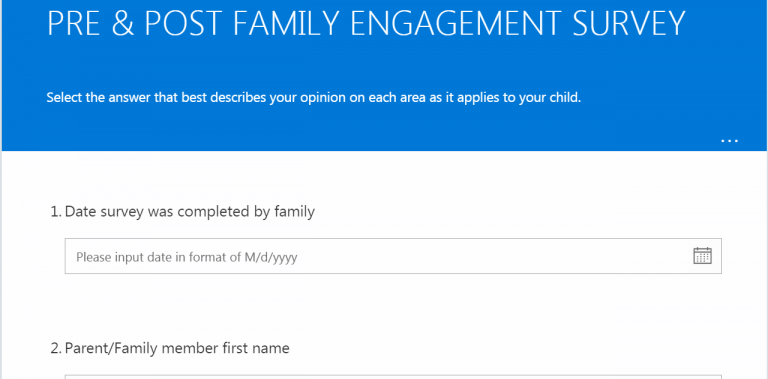Click the number '1.' before first question
The image size is (768, 379).
(56, 212)
